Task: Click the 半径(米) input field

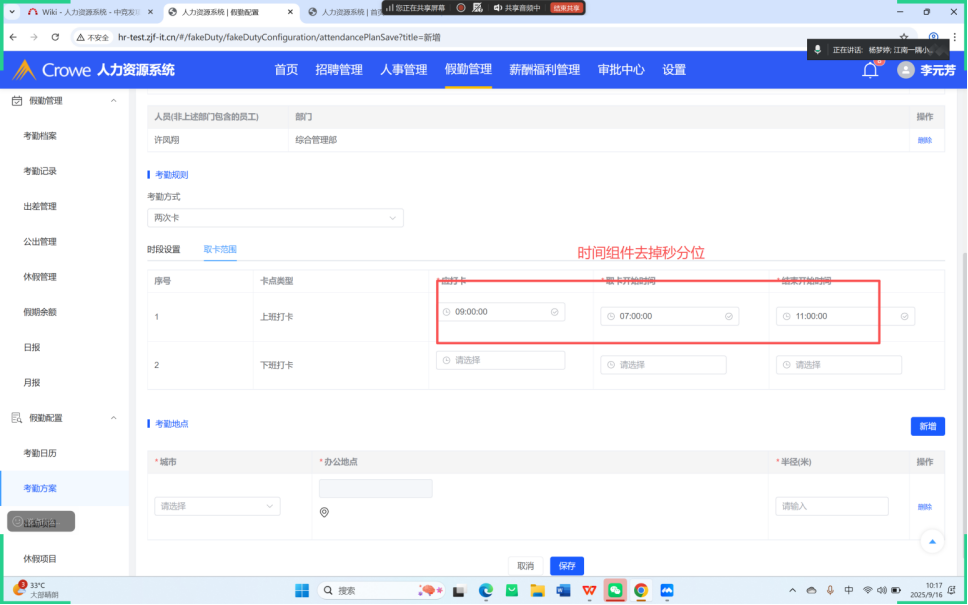Action: (x=831, y=506)
